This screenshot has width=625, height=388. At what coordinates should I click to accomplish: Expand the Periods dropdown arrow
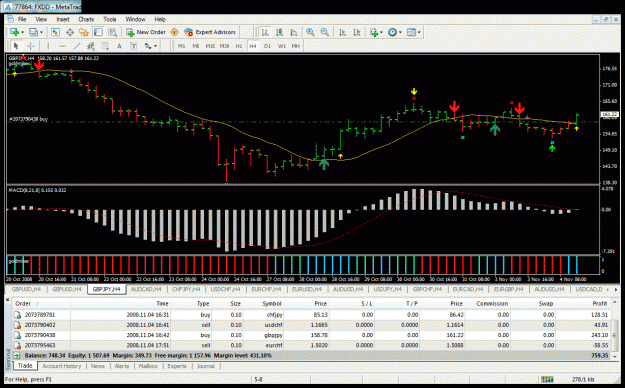400,32
